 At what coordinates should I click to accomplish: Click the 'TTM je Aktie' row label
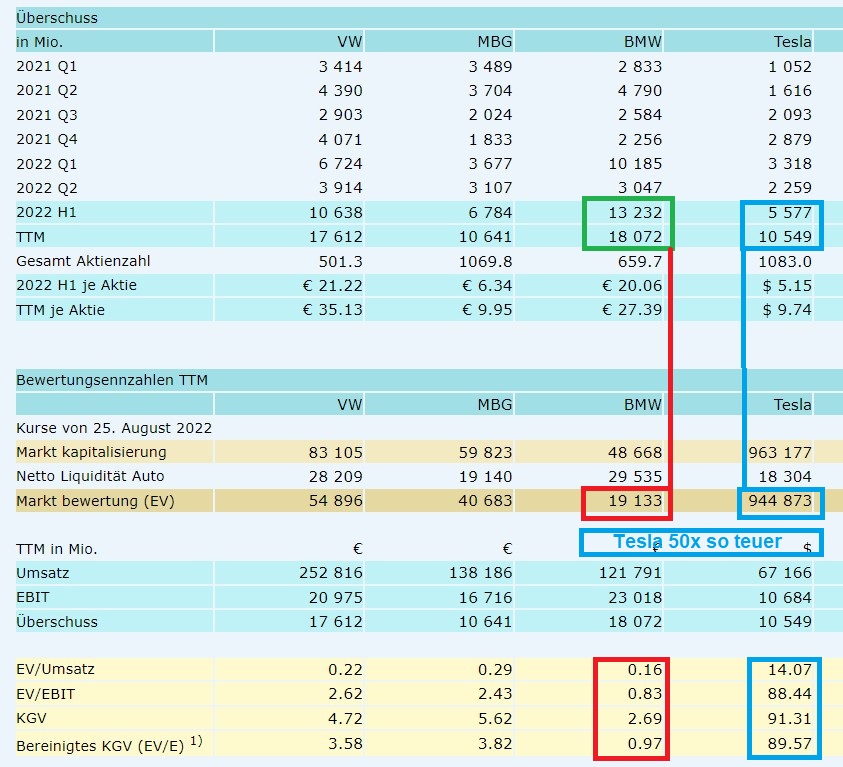(x=60, y=310)
